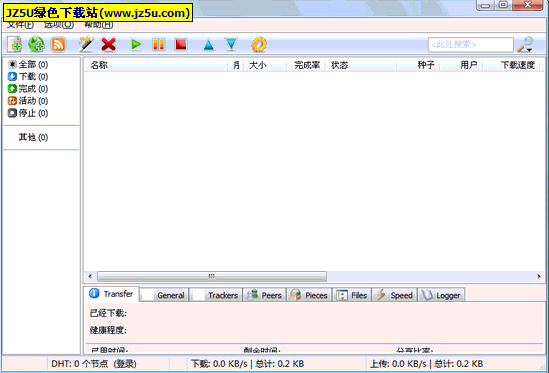
Task: Open the 选项(O) menu
Action: [58, 25]
